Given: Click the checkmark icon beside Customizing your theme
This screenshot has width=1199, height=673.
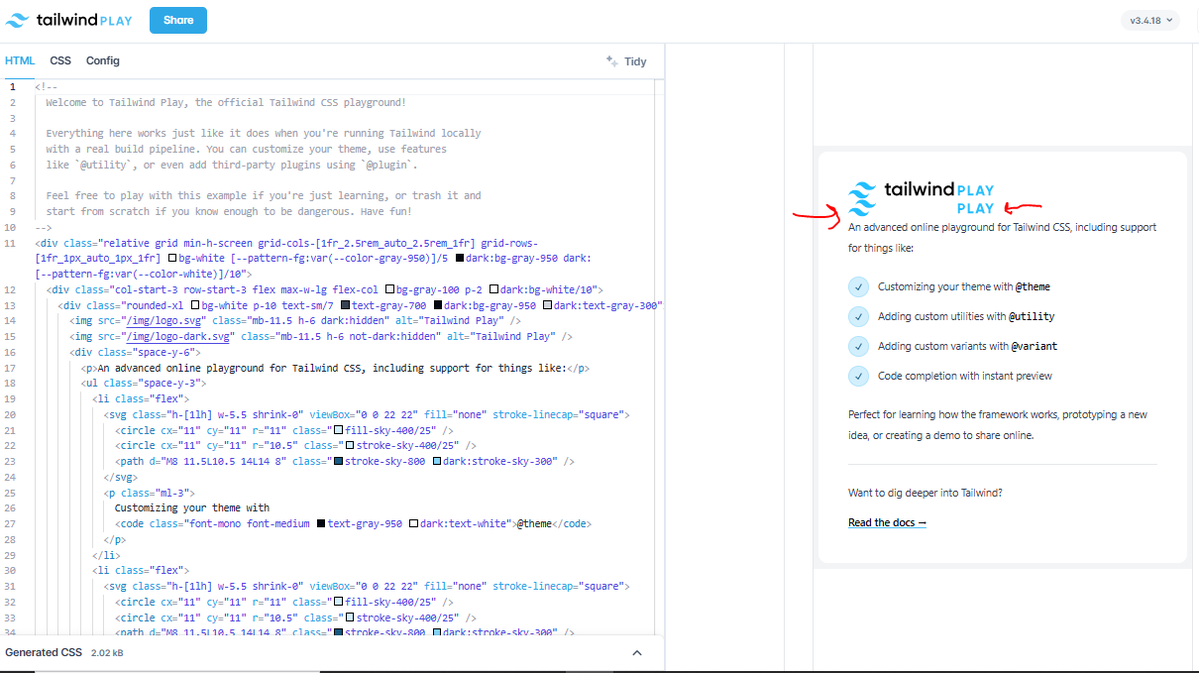Looking at the screenshot, I should [x=857, y=287].
